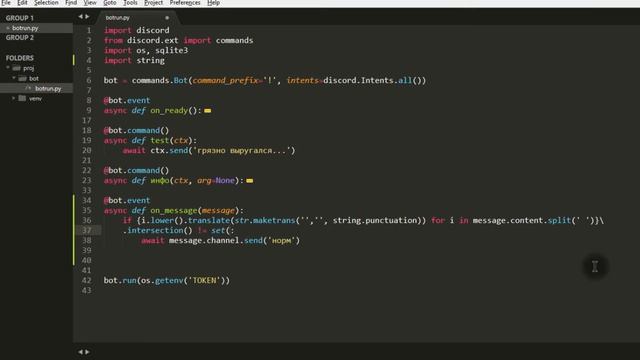Click line number 42 in the gutter

tap(87, 280)
